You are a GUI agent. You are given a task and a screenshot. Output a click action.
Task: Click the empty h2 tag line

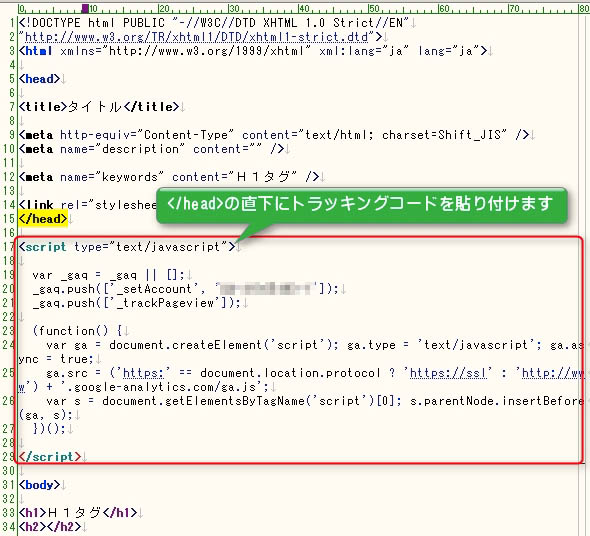click(x=50, y=527)
